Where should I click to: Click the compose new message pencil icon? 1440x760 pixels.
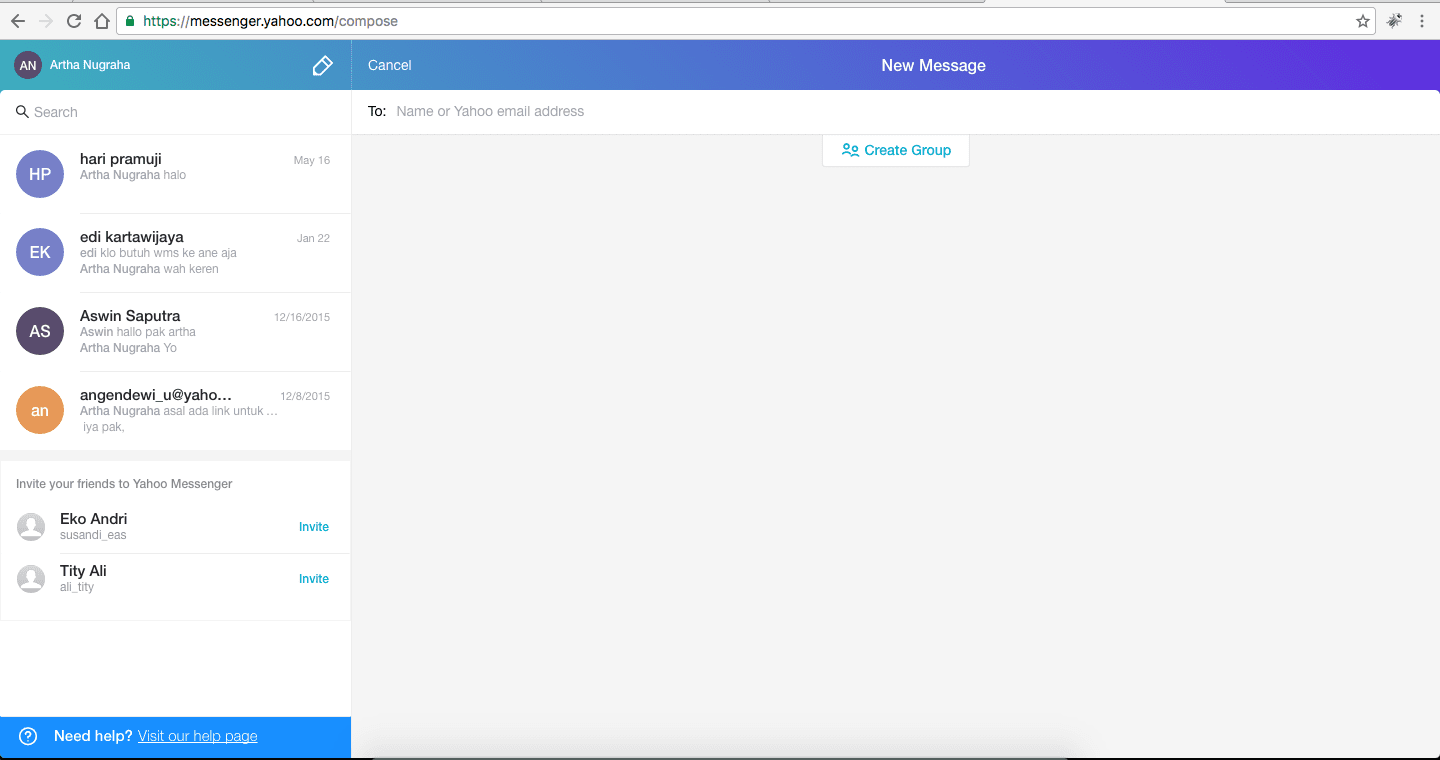[x=322, y=66]
